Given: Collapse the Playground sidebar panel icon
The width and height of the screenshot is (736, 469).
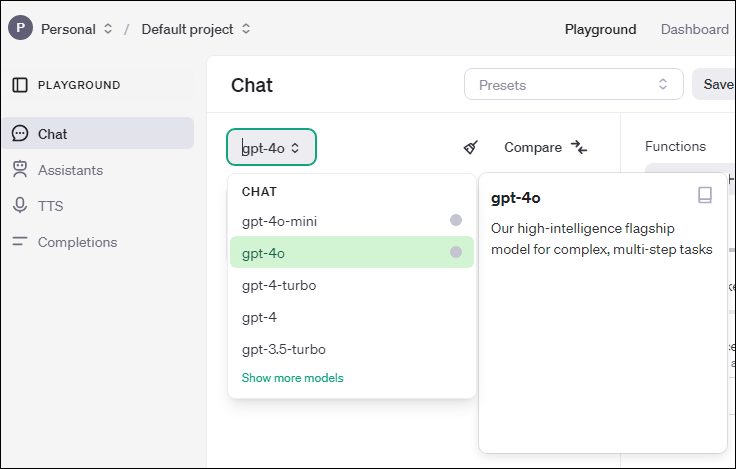Looking at the screenshot, I should click(x=20, y=85).
